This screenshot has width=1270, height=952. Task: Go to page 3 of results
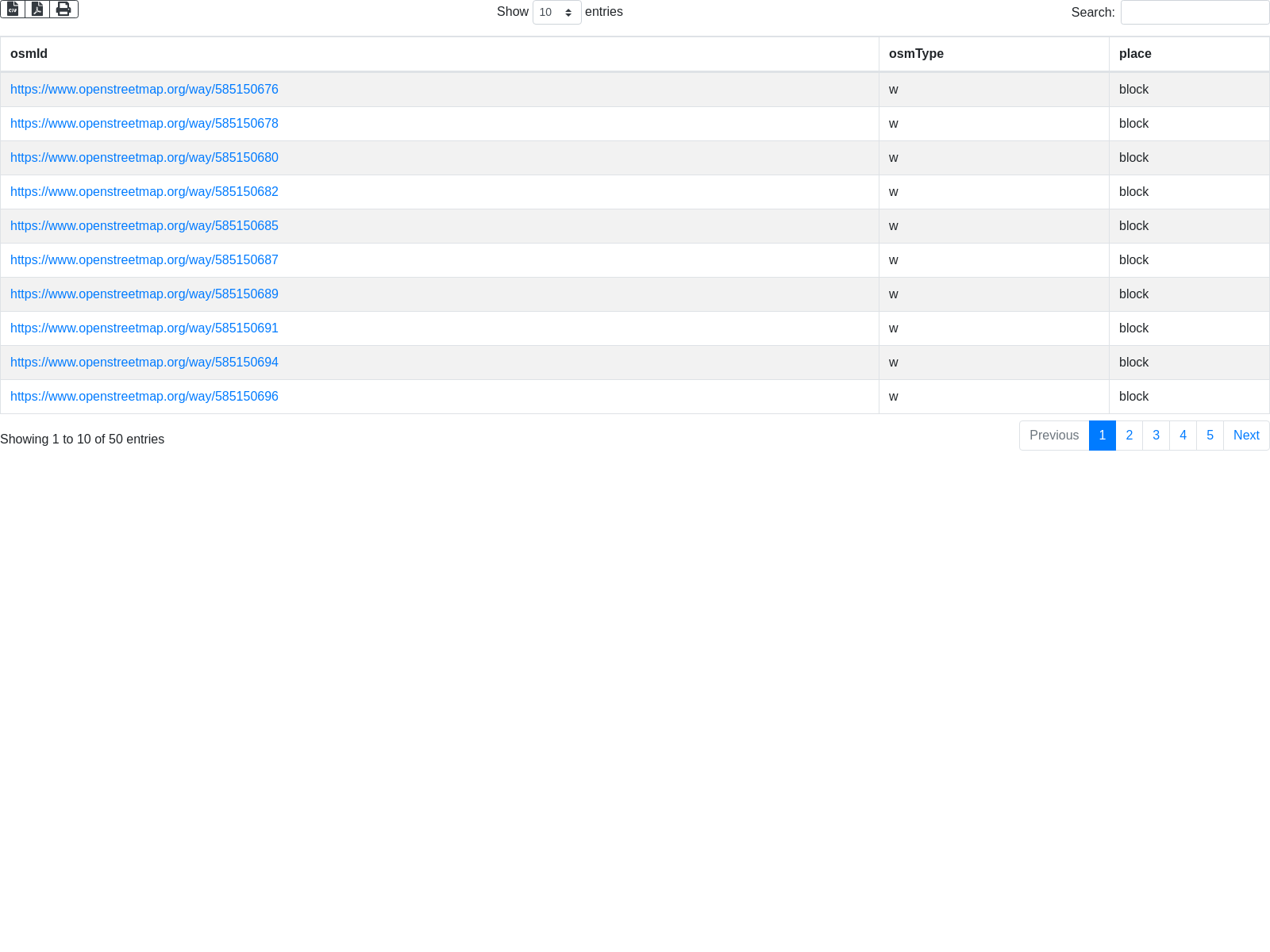(x=1156, y=436)
